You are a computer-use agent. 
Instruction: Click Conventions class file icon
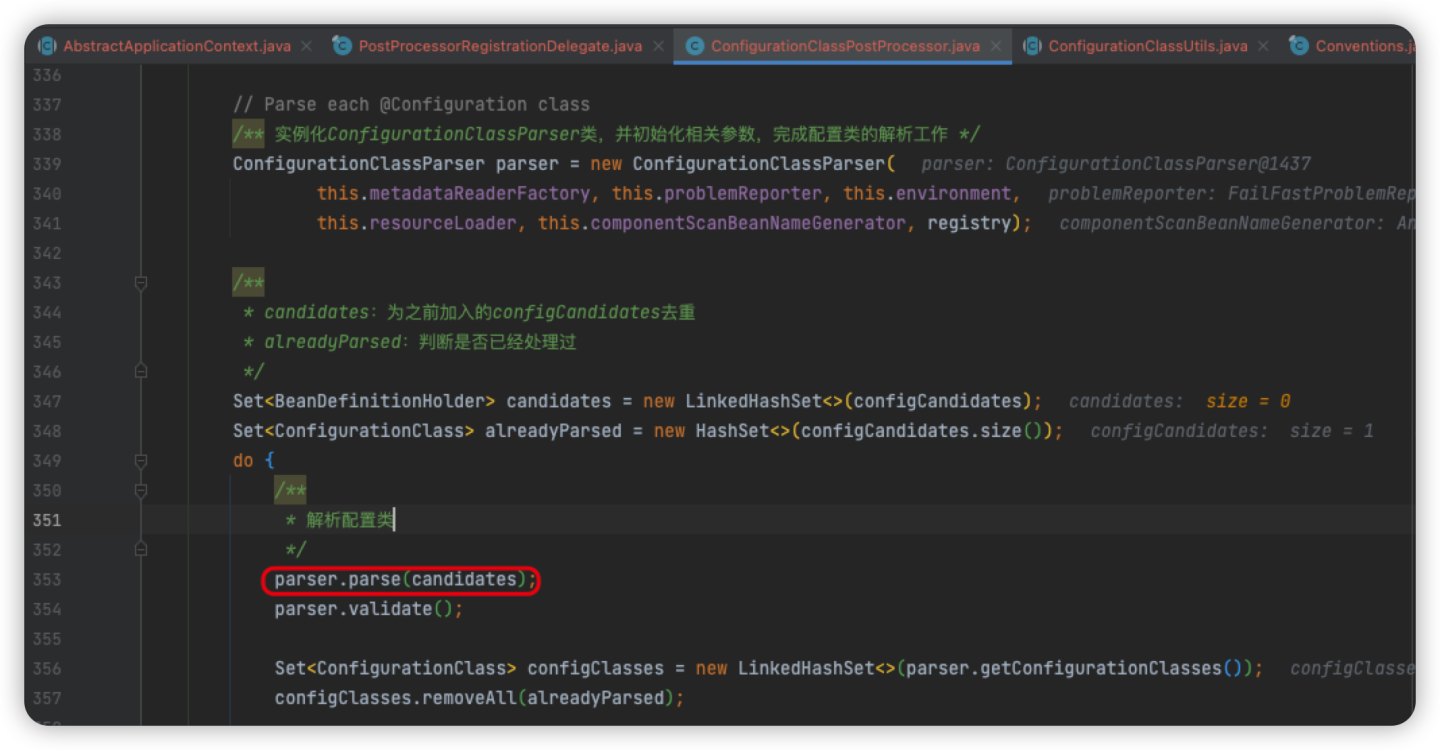tap(1298, 46)
